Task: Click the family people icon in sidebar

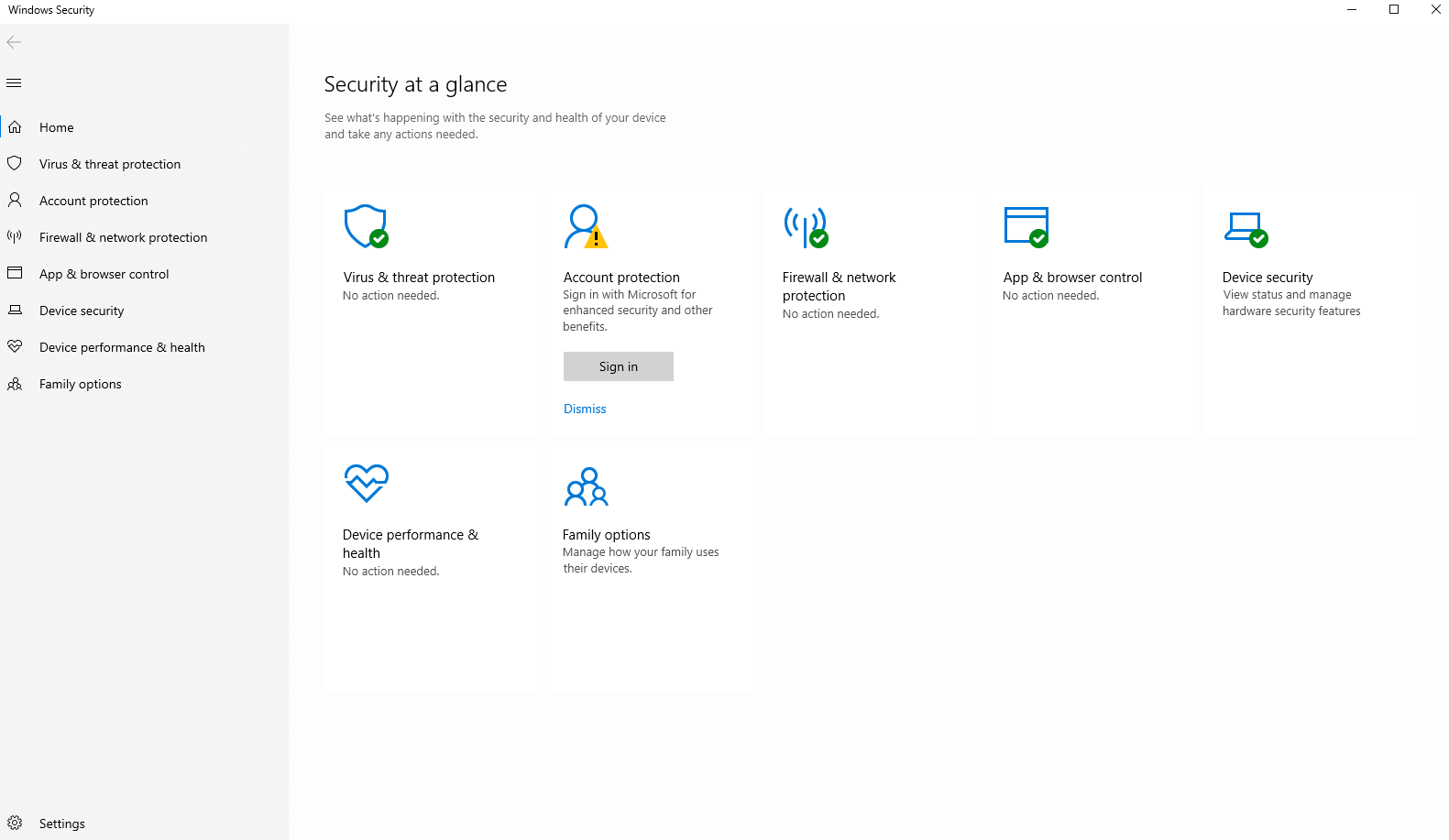Action: coord(15,384)
